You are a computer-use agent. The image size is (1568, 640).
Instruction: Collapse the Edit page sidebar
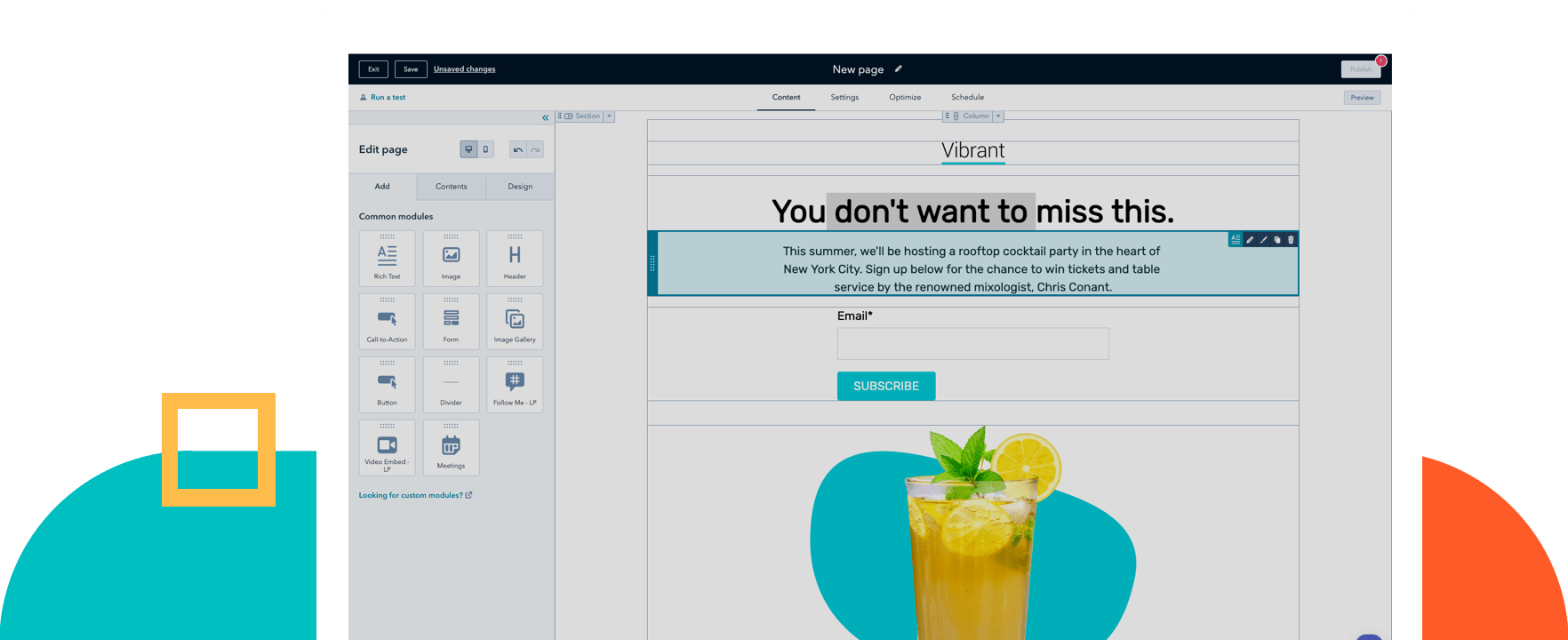[x=545, y=117]
